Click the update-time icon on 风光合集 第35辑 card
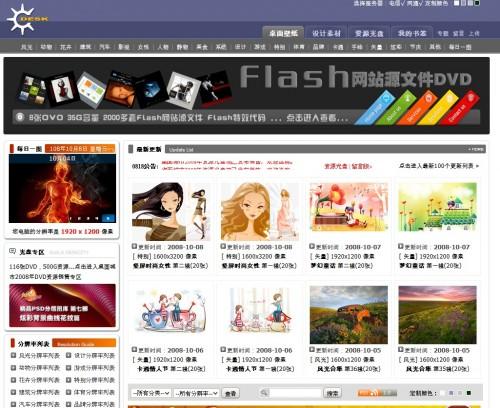The height and width of the screenshot is (408, 500). tap(401, 350)
